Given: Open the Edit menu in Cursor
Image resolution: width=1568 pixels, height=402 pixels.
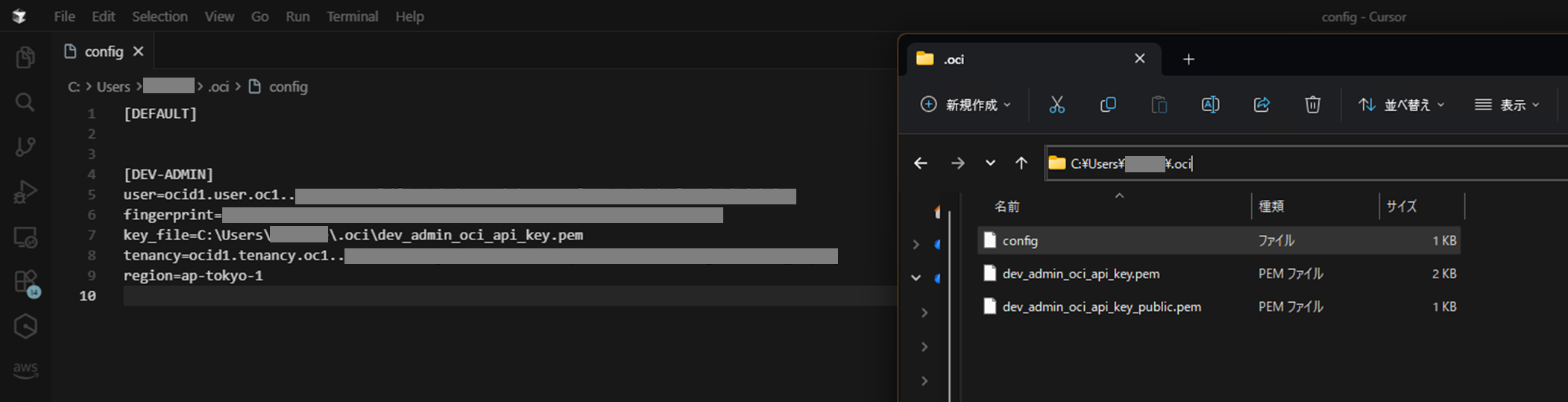Looking at the screenshot, I should click(x=103, y=16).
